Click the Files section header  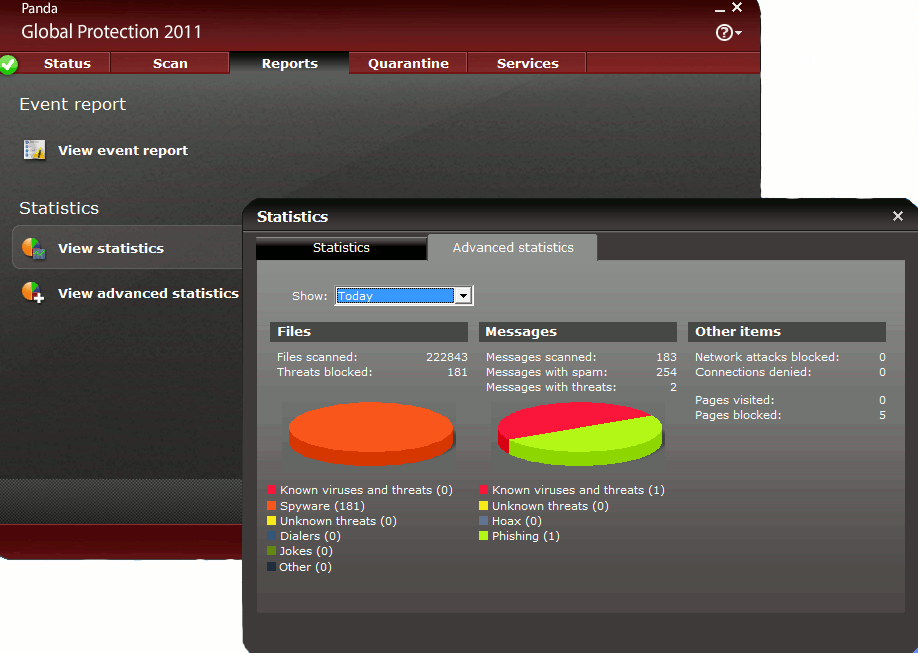coord(369,331)
